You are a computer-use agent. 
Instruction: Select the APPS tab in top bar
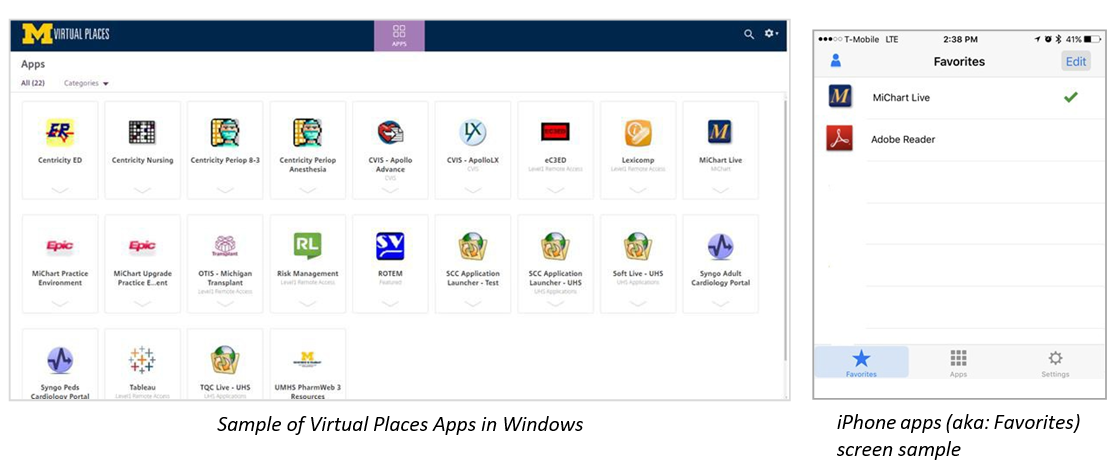click(399, 35)
